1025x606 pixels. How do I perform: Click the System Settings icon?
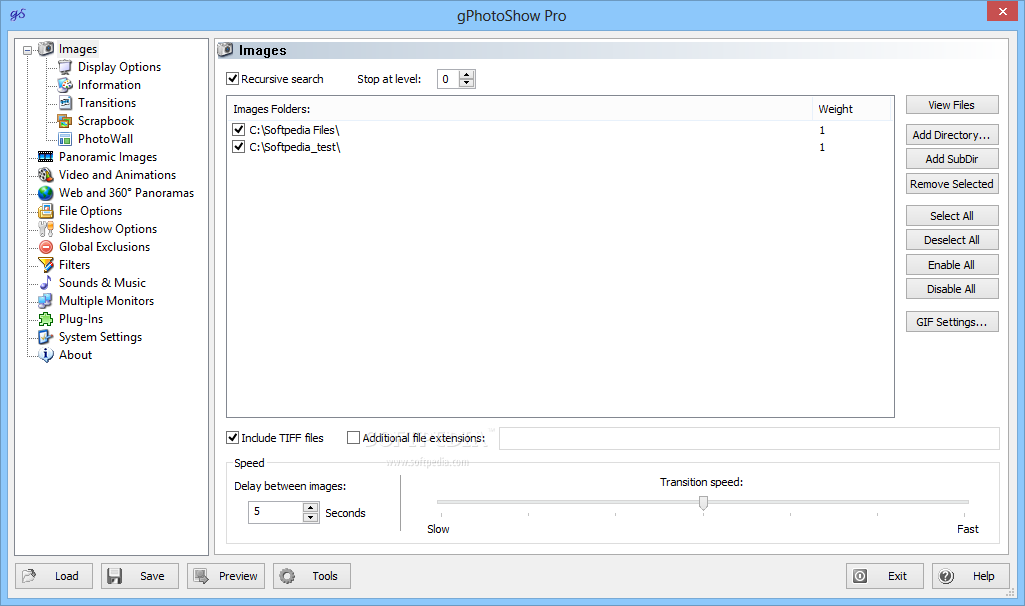[x=46, y=337]
